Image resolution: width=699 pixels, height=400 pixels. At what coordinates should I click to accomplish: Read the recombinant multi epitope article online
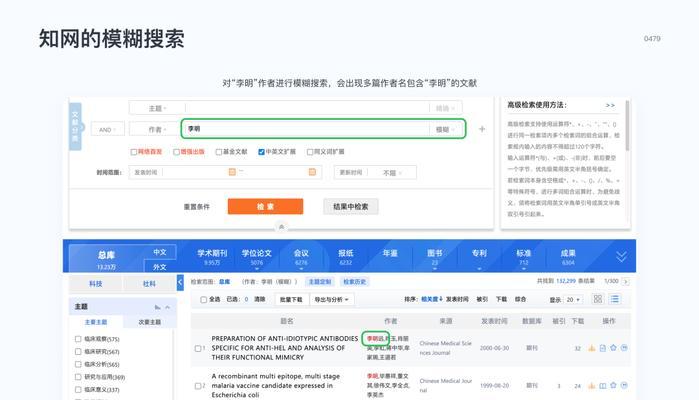[x=603, y=386]
